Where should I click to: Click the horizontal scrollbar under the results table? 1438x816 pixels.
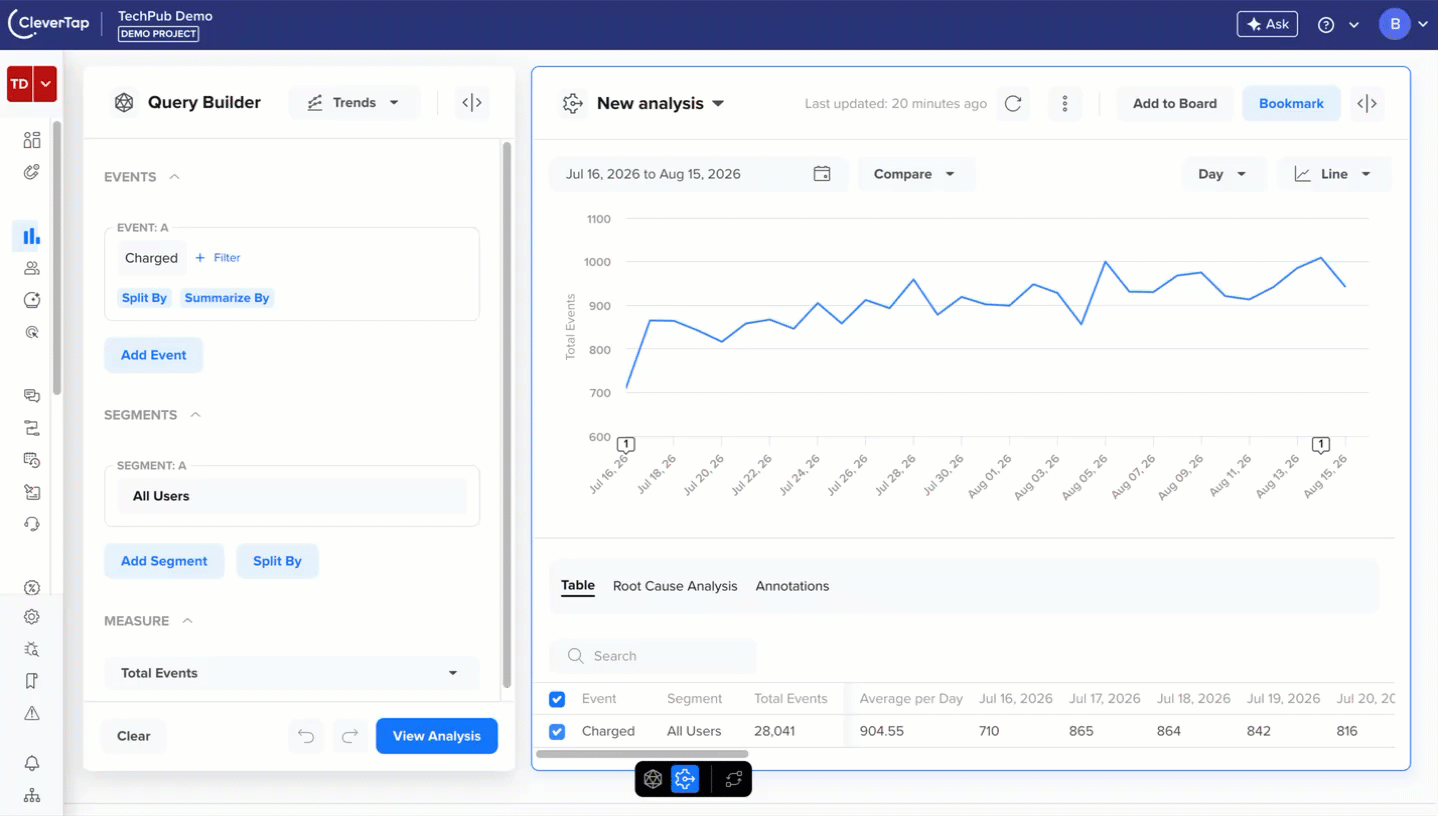click(x=642, y=754)
